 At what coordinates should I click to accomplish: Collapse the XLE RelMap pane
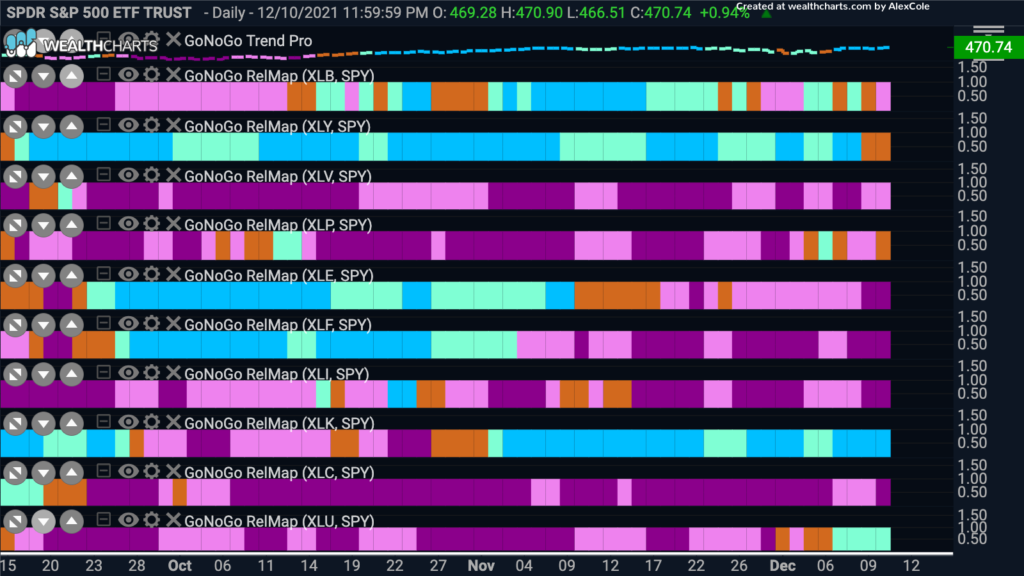(103, 273)
